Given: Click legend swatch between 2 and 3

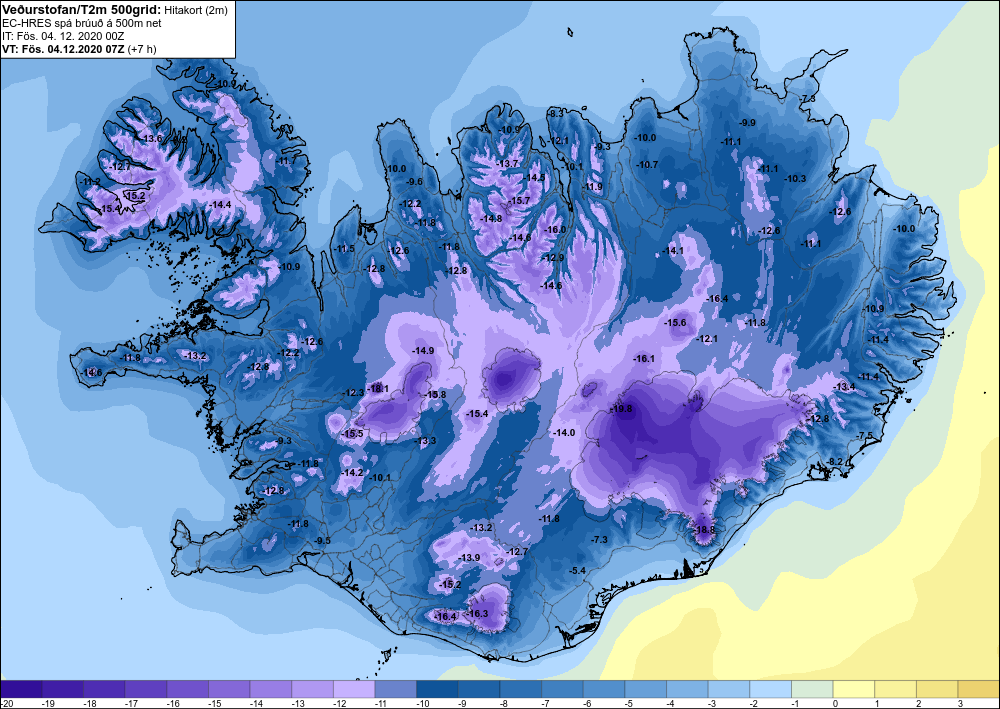Looking at the screenshot, I should (x=937, y=689).
